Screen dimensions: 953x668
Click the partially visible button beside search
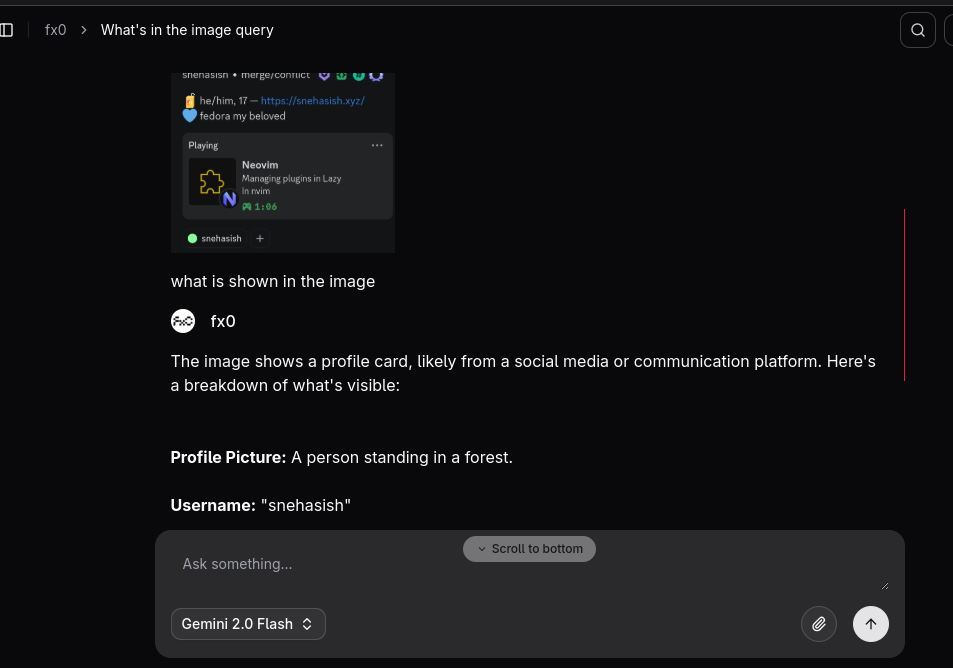948,30
